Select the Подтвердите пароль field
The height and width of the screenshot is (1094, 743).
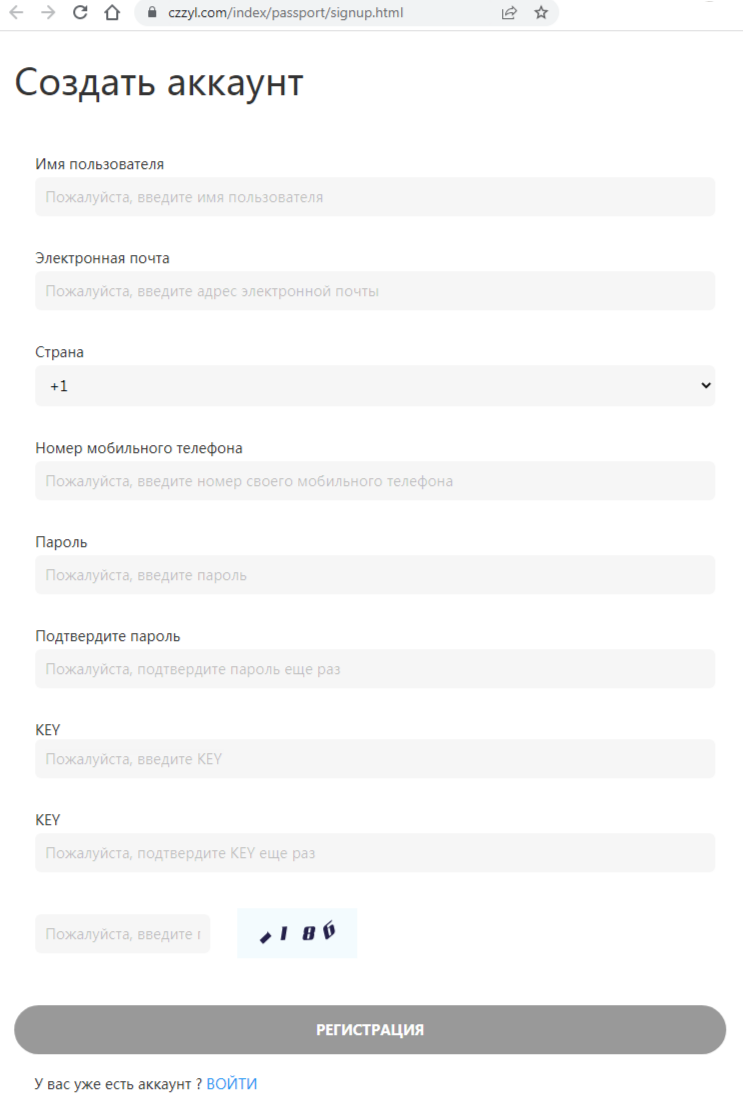click(375, 669)
